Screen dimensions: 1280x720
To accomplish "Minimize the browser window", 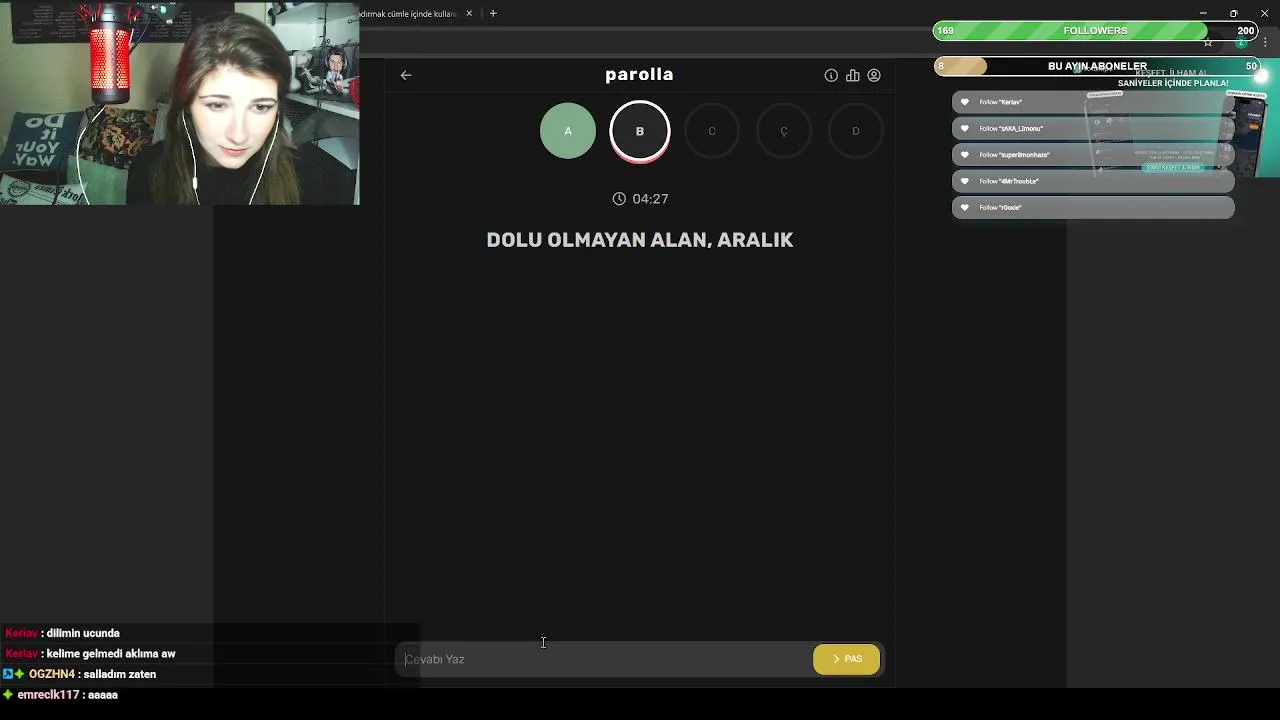I will point(1203,13).
